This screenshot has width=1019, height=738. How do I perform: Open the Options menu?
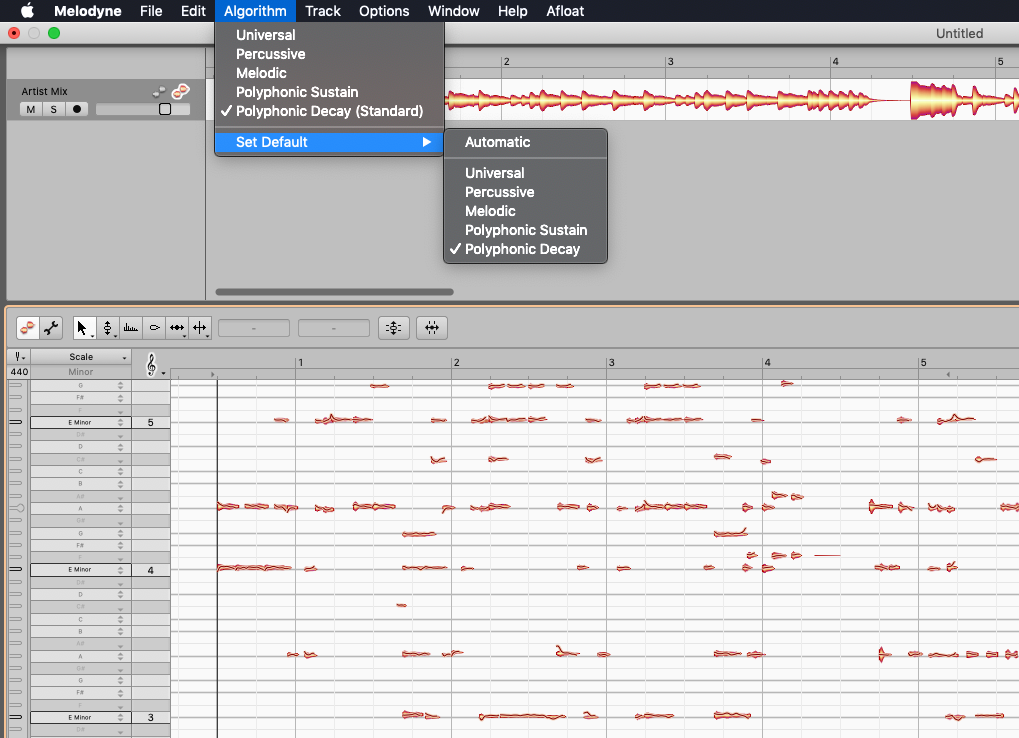(x=384, y=11)
